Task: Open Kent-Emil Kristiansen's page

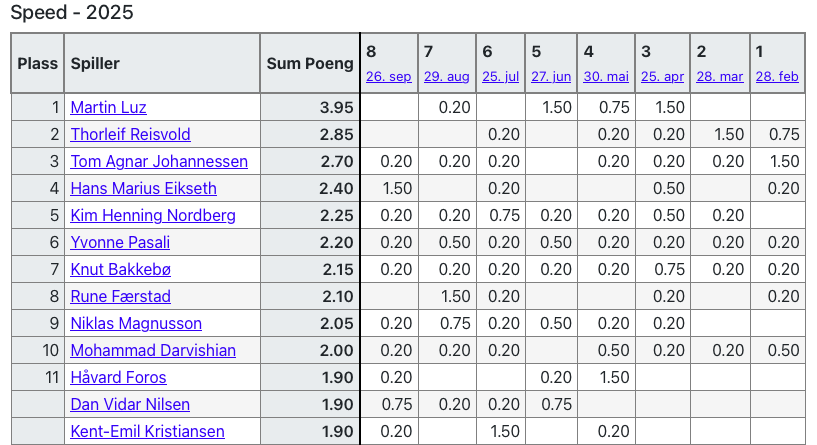Action: [147, 432]
